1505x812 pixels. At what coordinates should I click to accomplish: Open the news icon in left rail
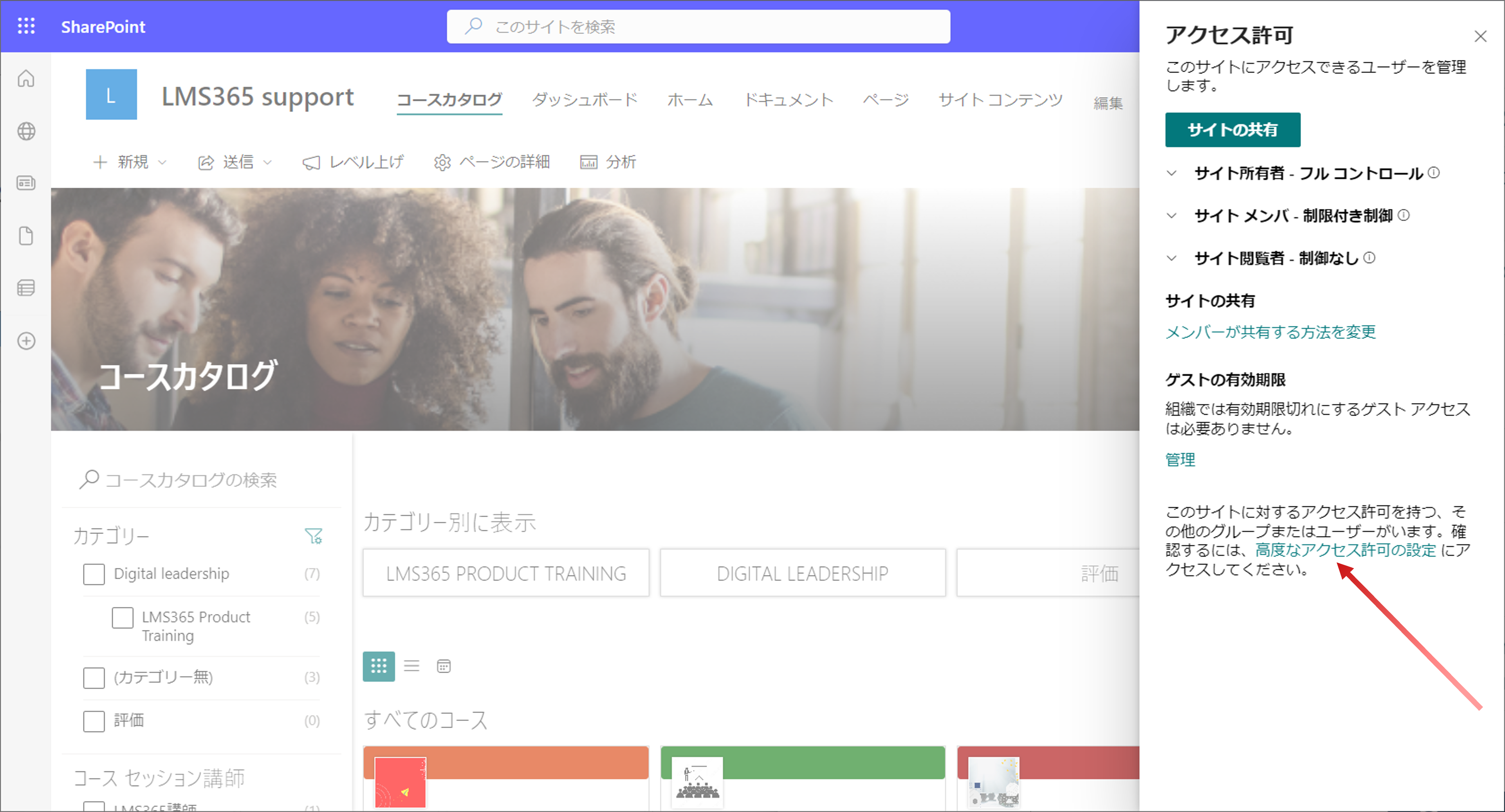pos(26,183)
